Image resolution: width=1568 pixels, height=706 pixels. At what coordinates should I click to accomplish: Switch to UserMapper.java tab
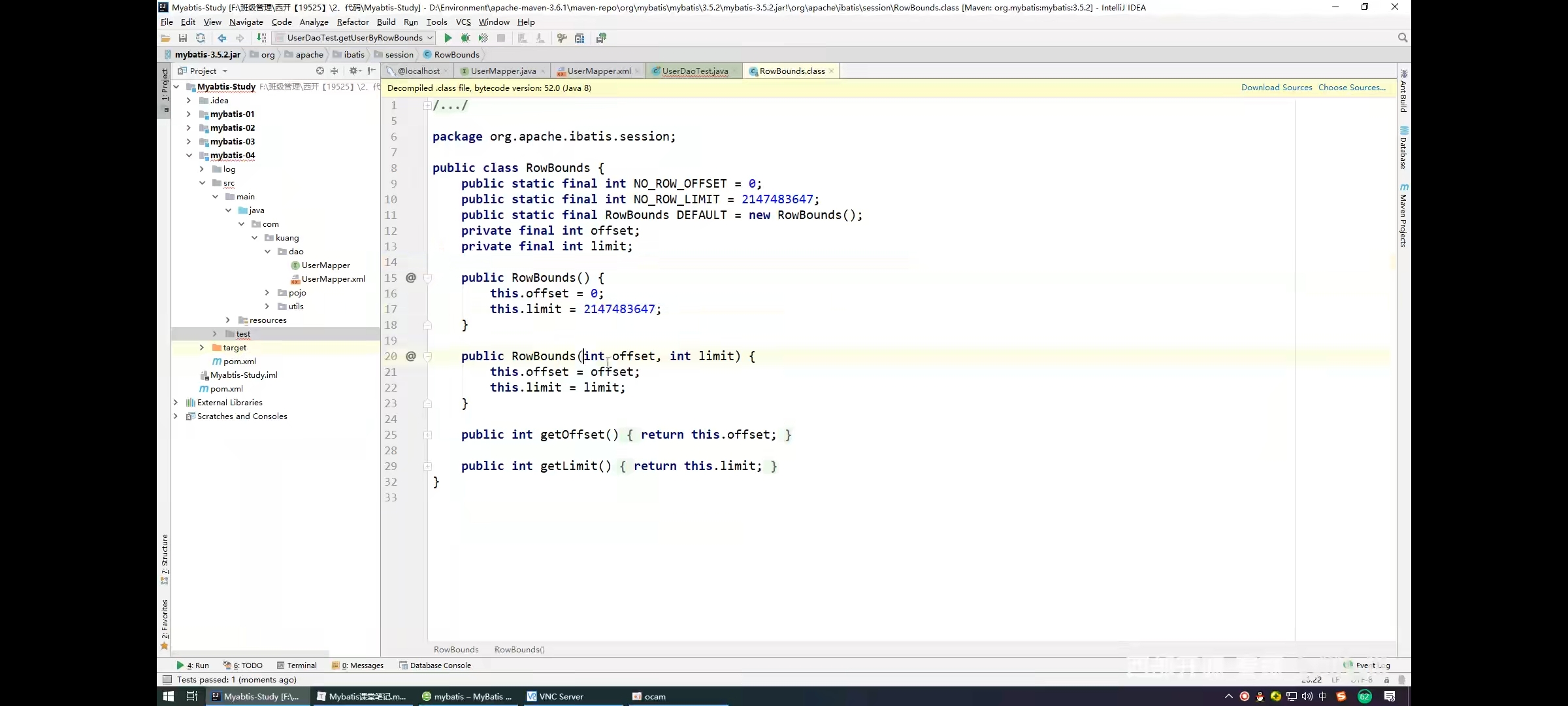coord(503,71)
